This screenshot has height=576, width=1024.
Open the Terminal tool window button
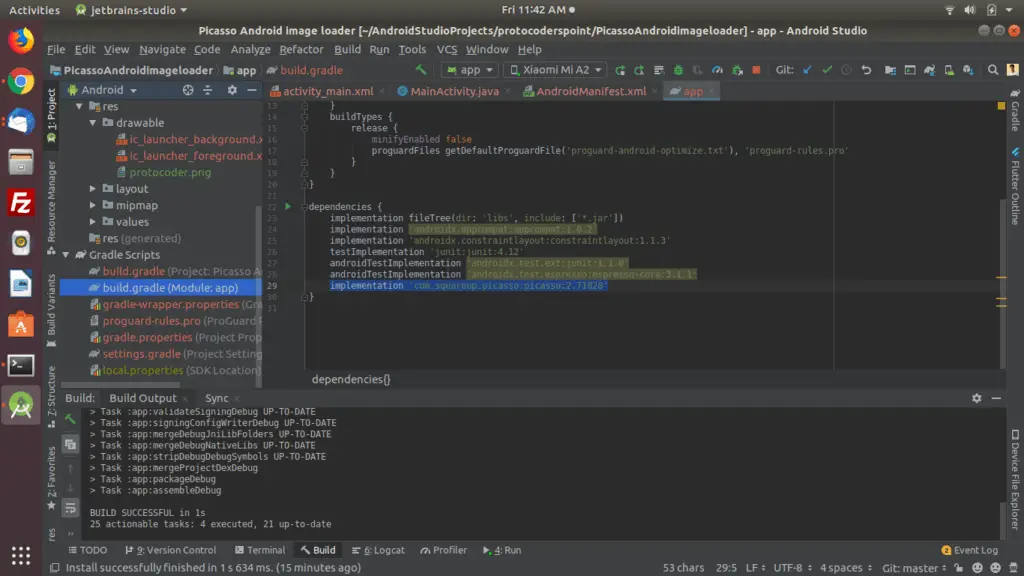pos(260,550)
